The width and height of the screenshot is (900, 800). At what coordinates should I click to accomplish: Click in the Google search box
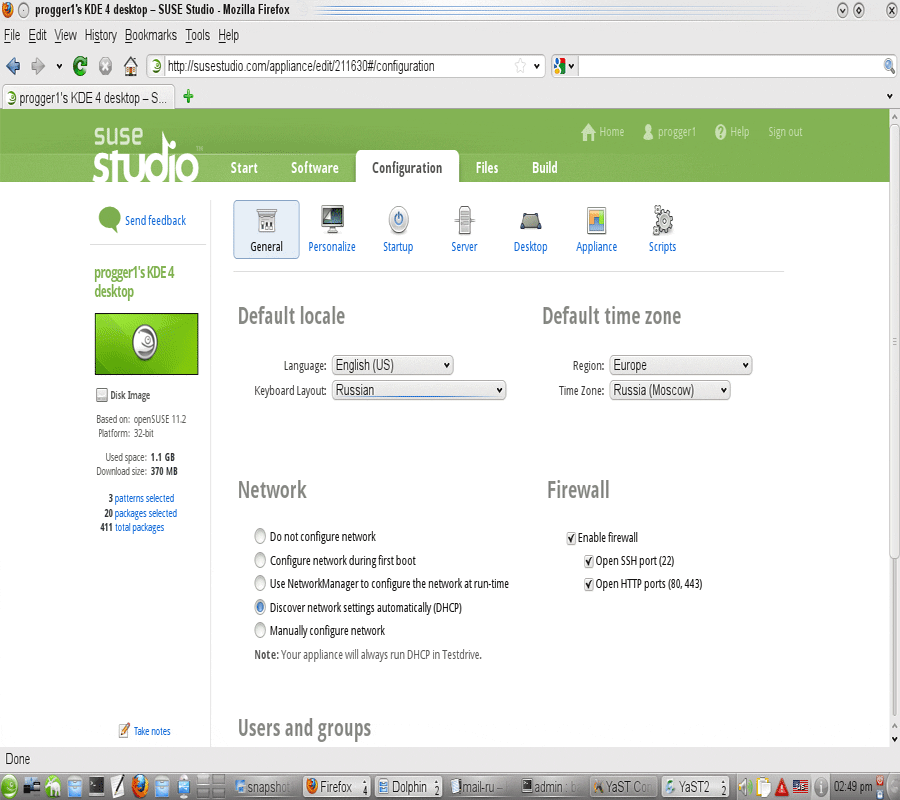(x=730, y=66)
